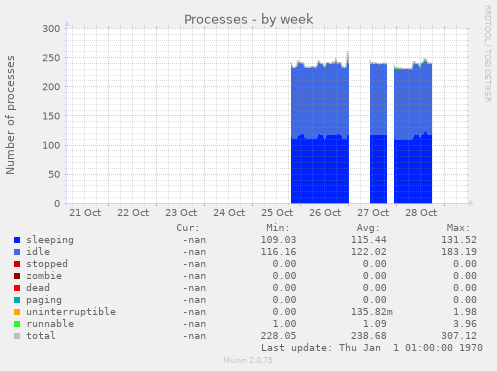Click the '21 Oct' x-axis label

pos(85,213)
